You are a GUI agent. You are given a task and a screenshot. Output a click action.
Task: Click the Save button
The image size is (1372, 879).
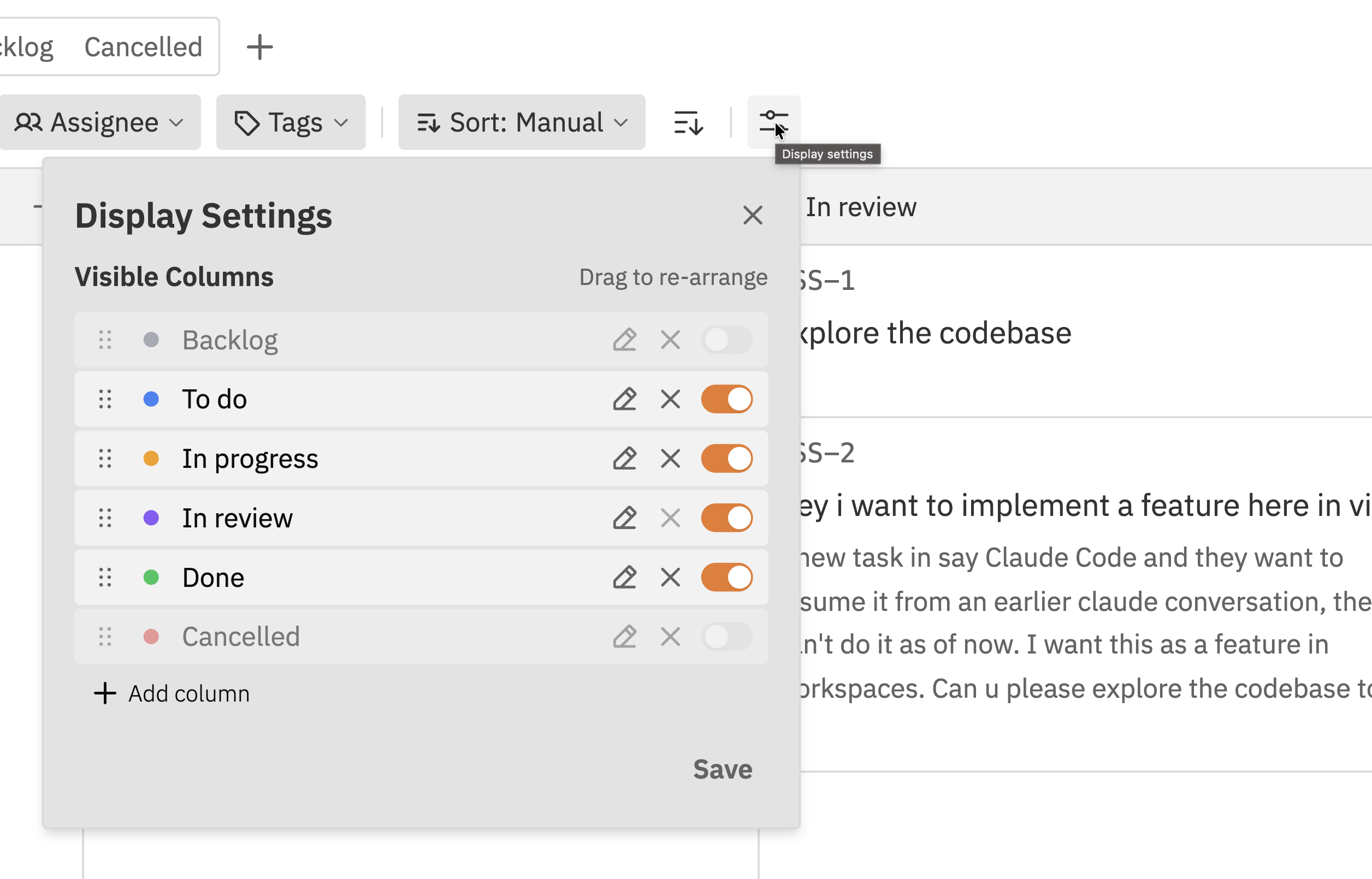[x=723, y=769]
